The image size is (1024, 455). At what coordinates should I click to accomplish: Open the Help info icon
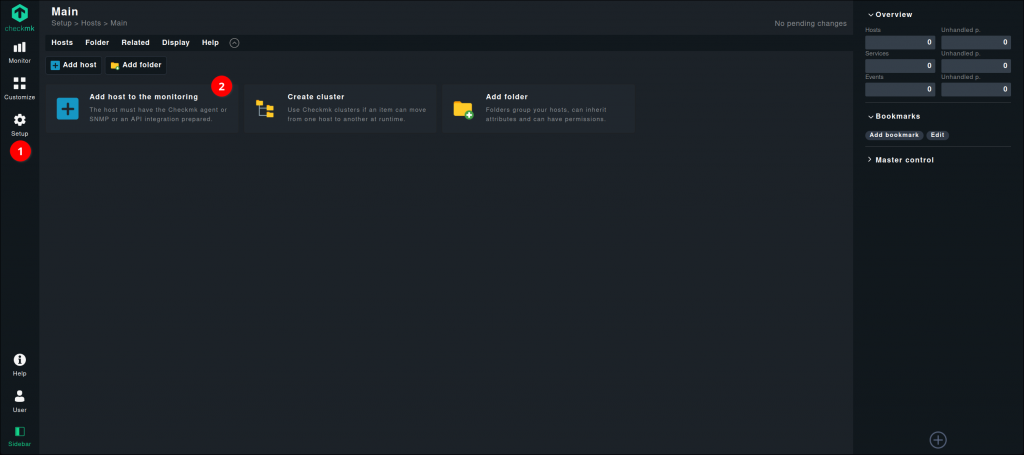[19, 360]
